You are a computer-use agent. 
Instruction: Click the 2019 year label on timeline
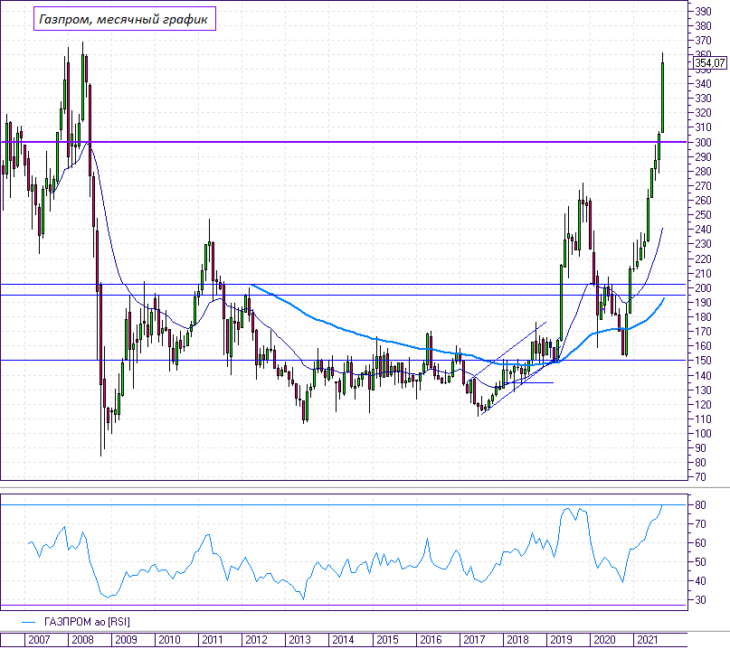tap(561, 640)
